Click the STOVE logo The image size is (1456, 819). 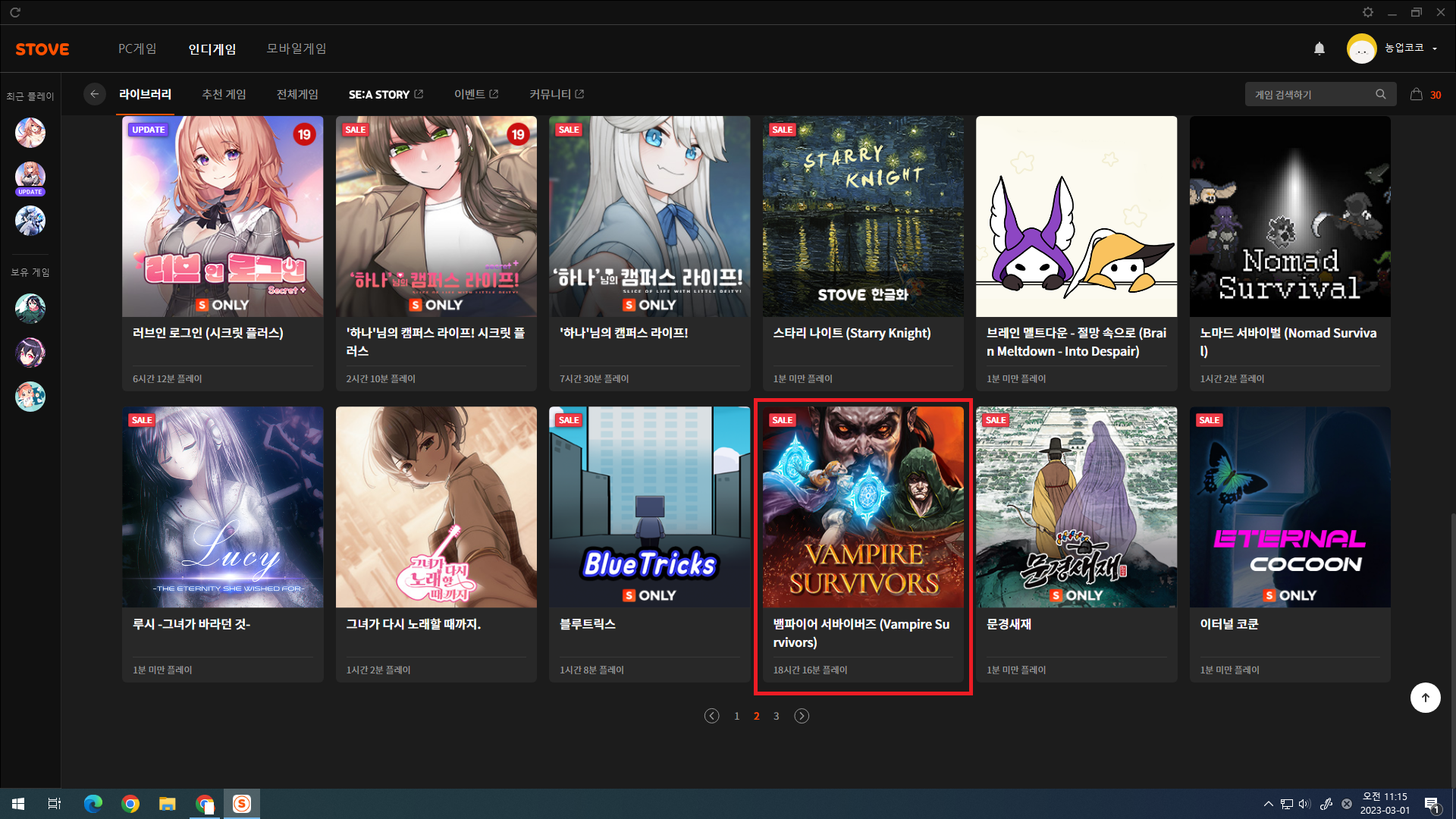click(x=42, y=49)
